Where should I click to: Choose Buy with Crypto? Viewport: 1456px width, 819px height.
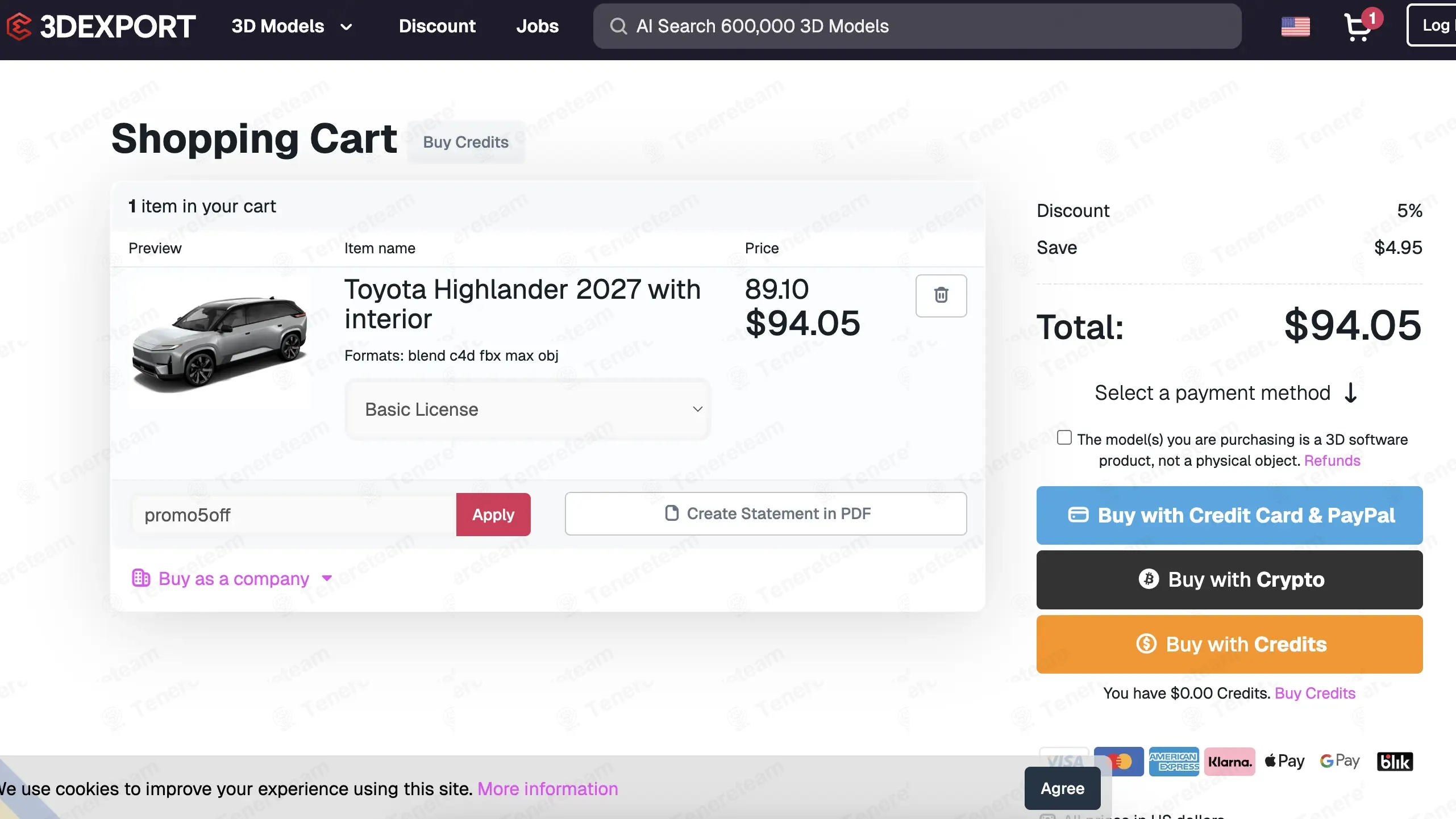point(1229,580)
